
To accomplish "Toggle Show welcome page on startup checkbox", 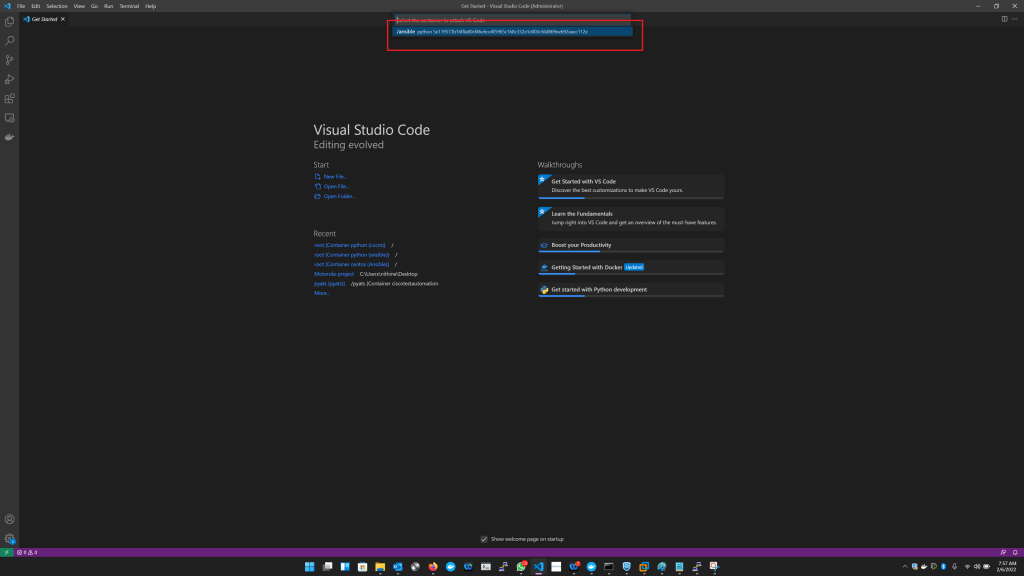I will pos(484,539).
